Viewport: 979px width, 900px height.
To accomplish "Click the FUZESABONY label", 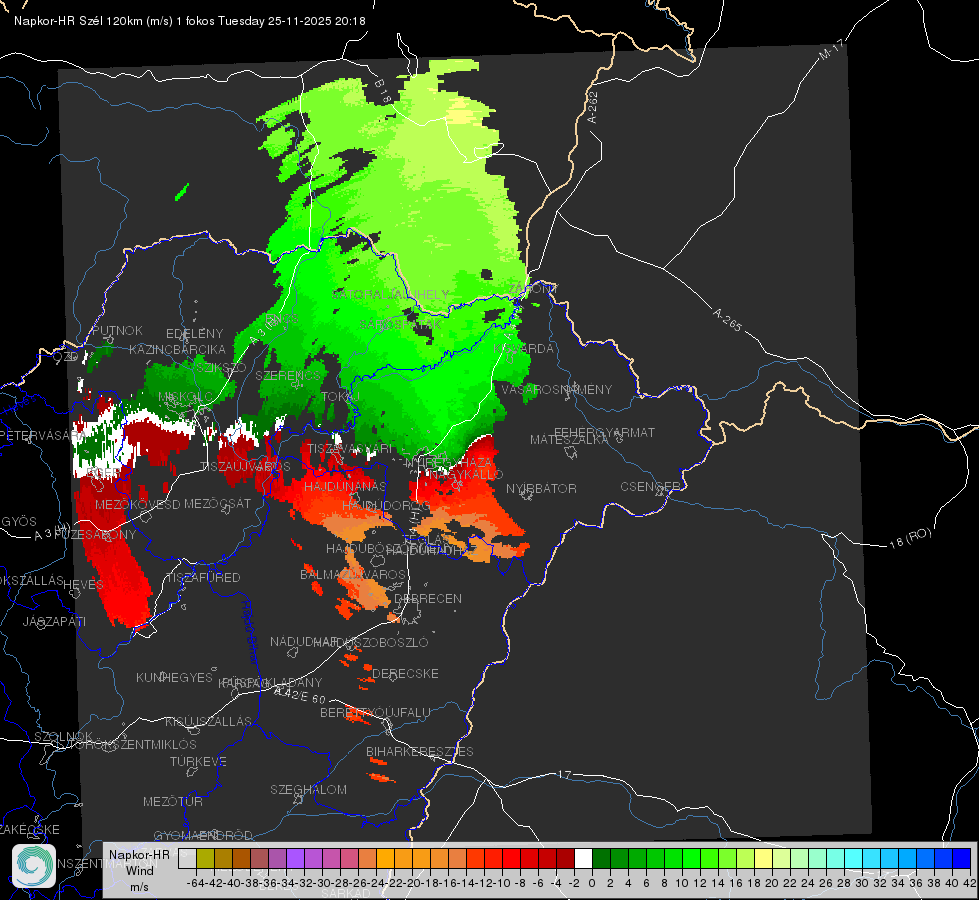I will (94, 535).
